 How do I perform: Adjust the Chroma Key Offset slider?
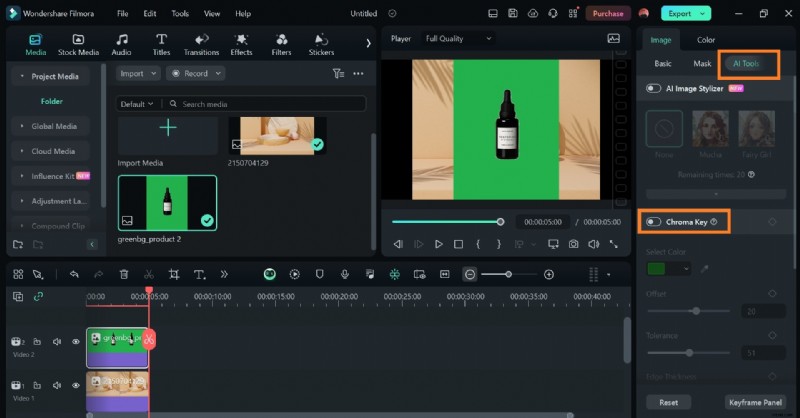696,311
